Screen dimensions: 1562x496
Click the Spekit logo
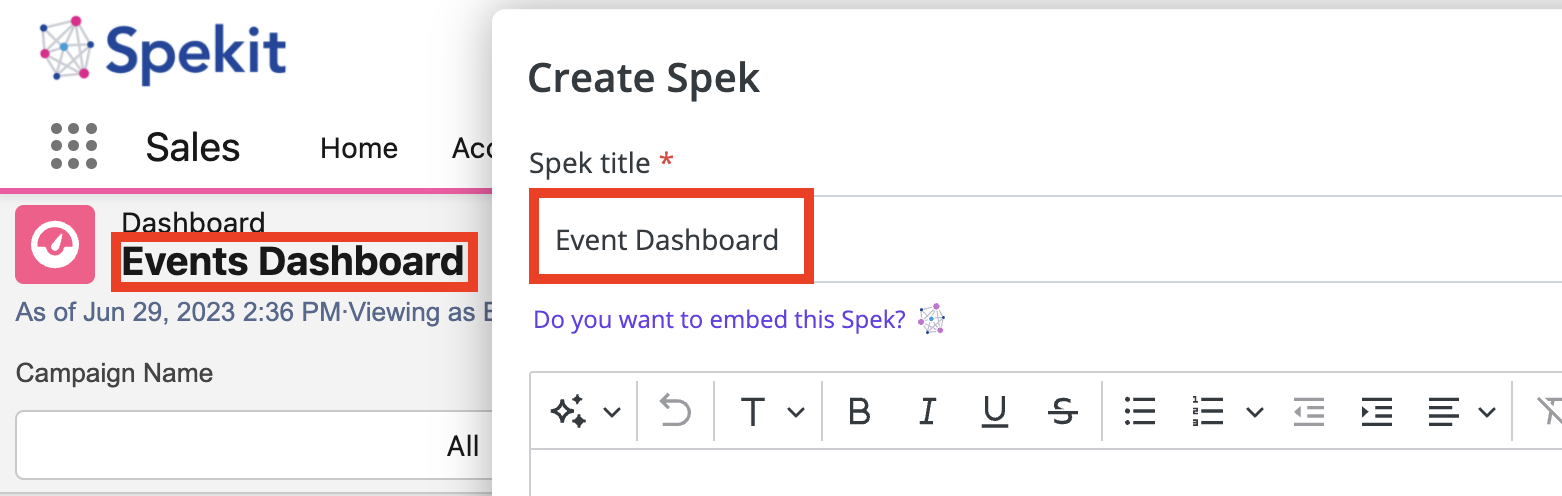[163, 48]
